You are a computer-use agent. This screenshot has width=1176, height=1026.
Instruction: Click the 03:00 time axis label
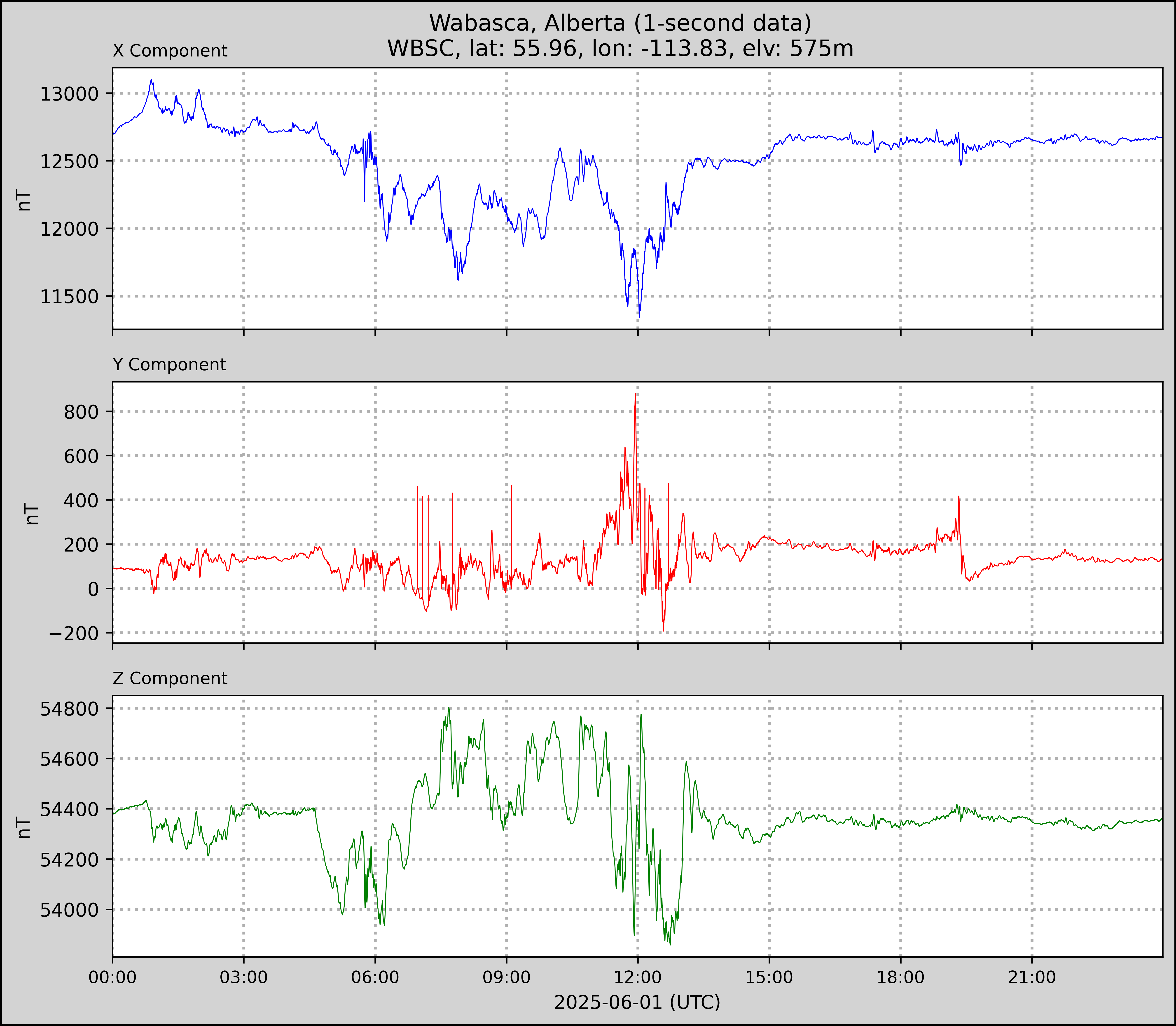pos(244,977)
